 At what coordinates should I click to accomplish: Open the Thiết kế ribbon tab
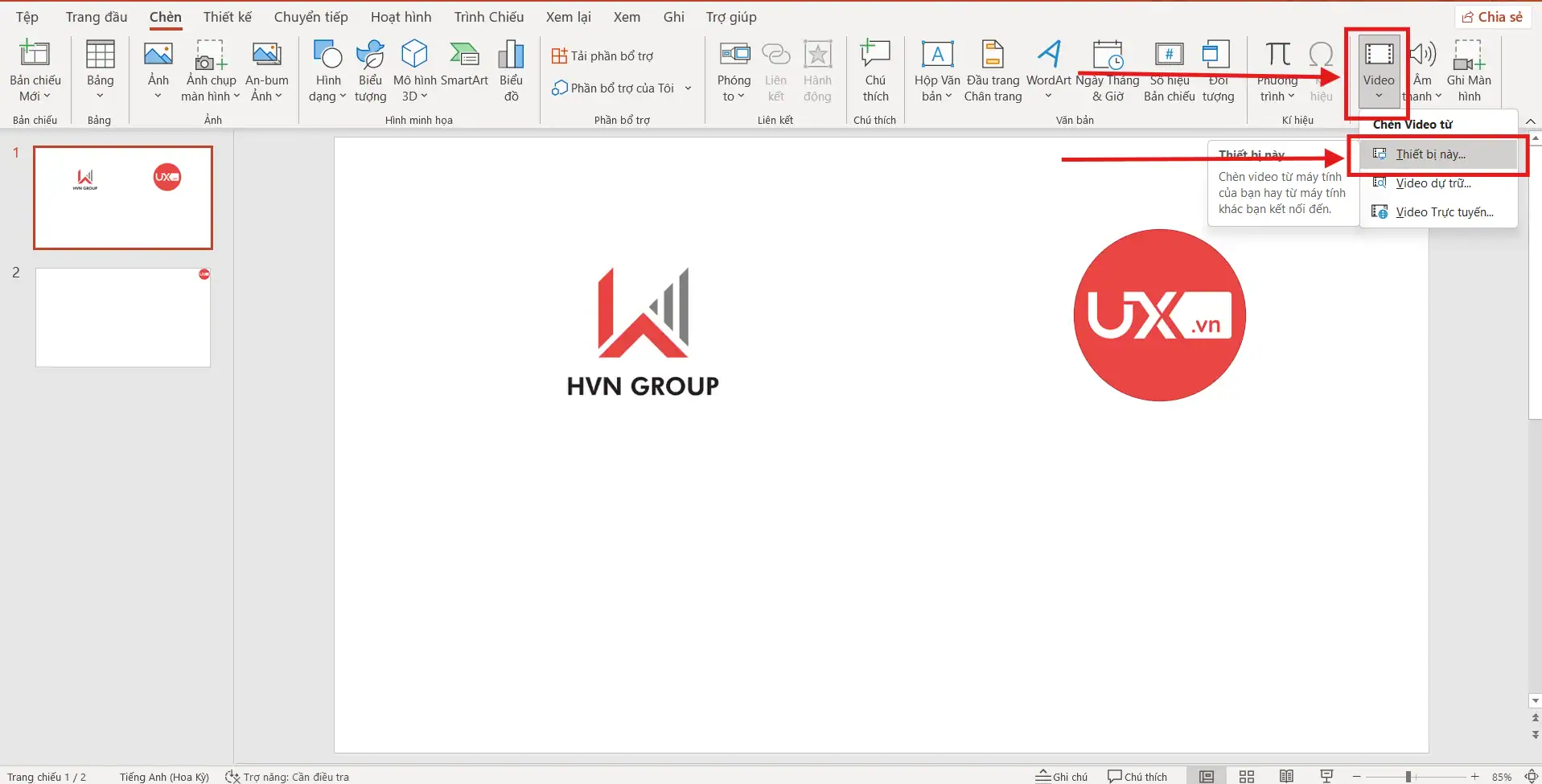coord(227,17)
